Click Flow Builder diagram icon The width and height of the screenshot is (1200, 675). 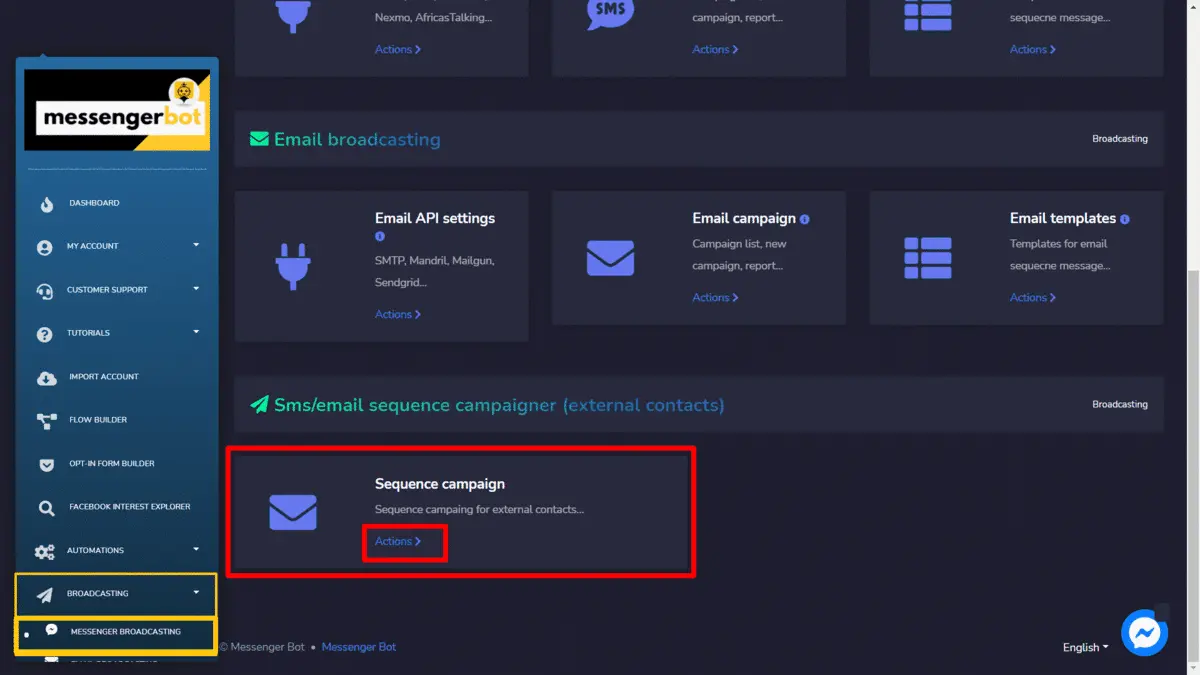coord(46,421)
